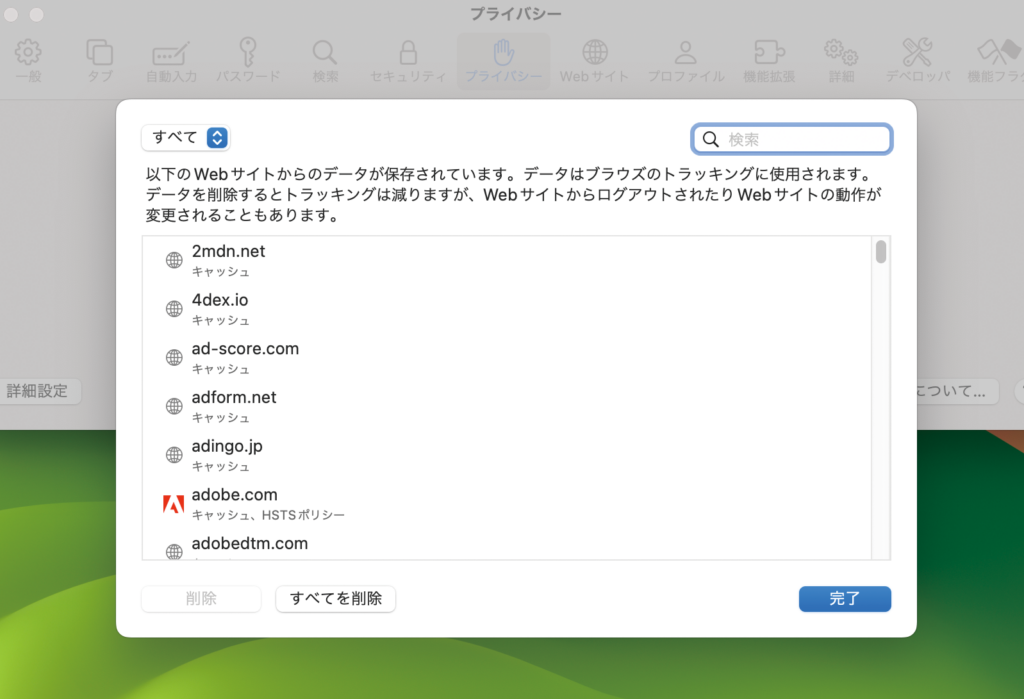Select the adobe.com row

(507, 504)
